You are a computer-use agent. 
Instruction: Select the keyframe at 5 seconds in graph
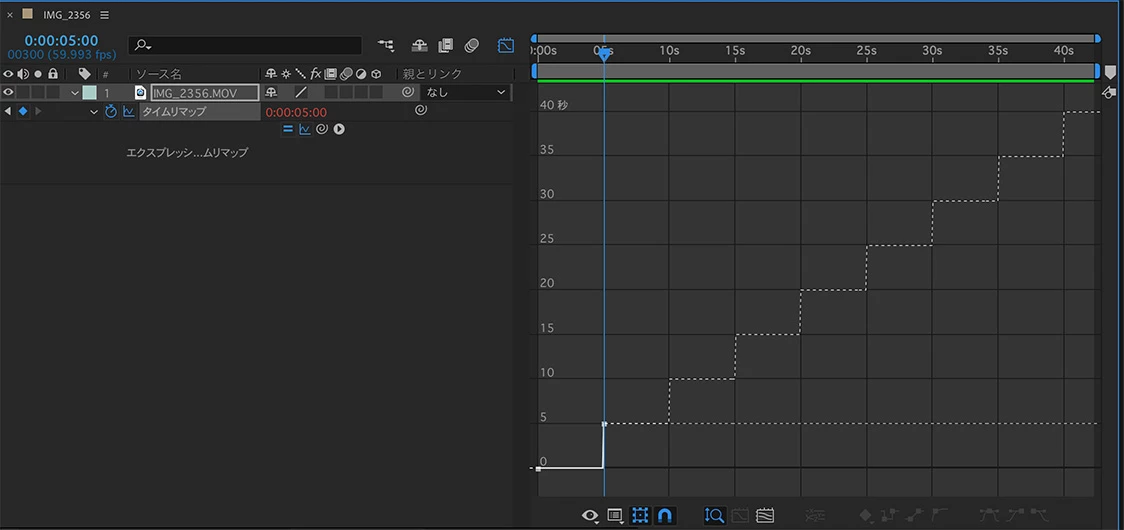pyautogui.click(x=604, y=425)
